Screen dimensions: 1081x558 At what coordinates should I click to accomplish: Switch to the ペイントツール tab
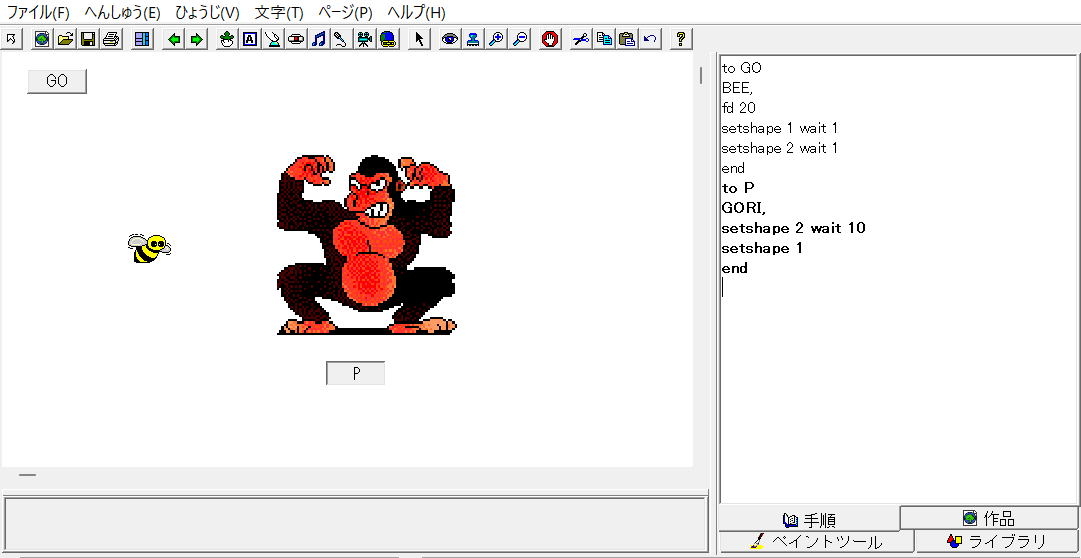pyautogui.click(x=816, y=541)
